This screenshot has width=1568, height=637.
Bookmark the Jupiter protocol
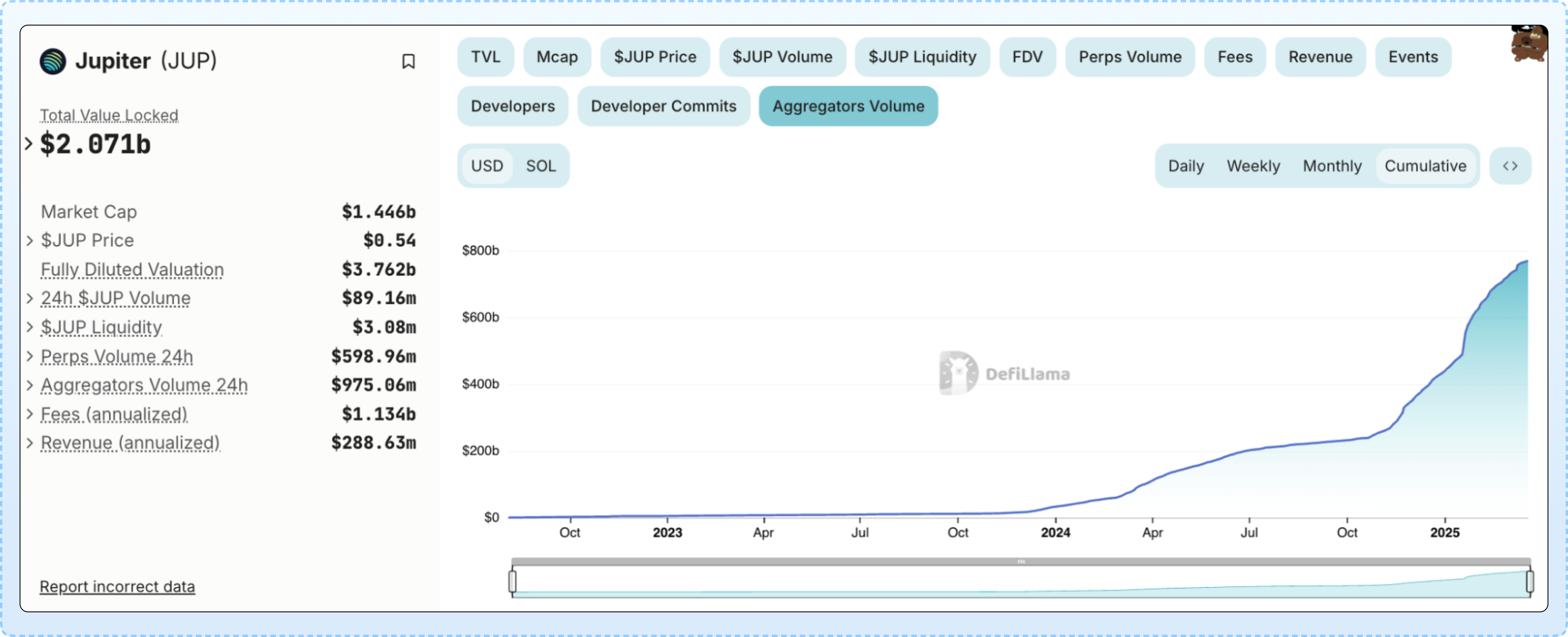coord(408,62)
